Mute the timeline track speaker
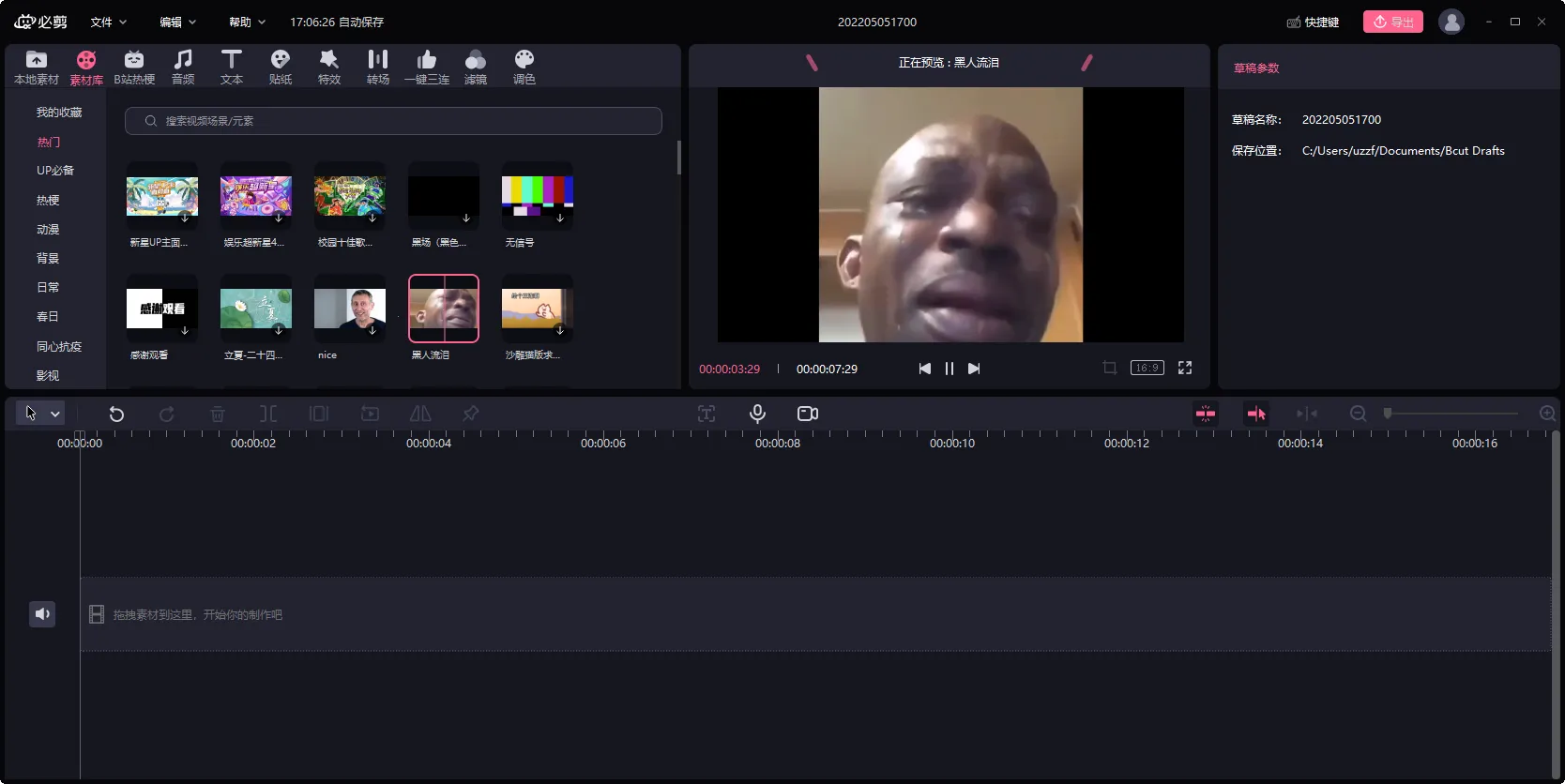Screen dimensions: 1565x784 pos(42,614)
